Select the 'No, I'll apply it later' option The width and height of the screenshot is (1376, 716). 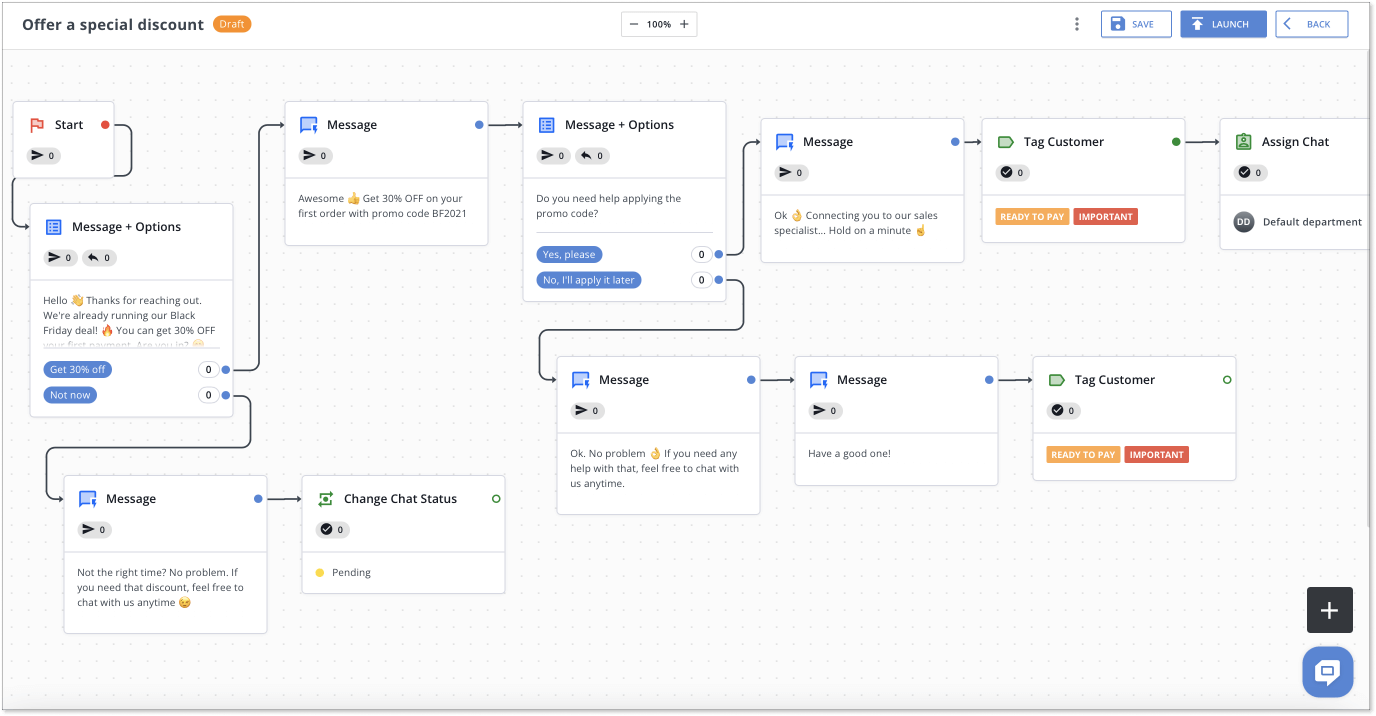588,280
